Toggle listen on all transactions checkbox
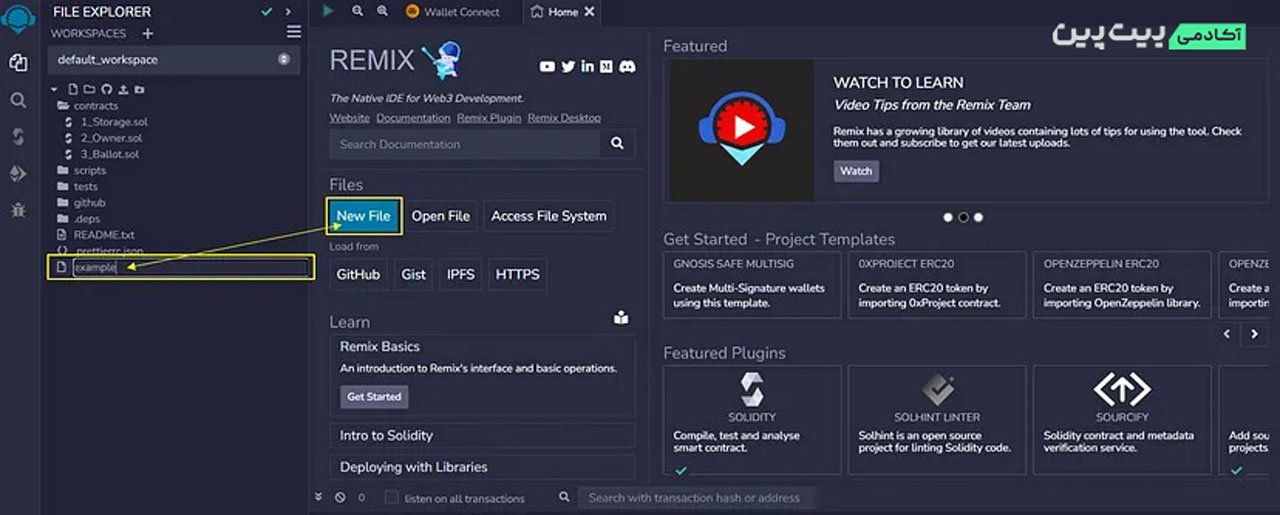This screenshot has height=515, width=1280. 392,497
